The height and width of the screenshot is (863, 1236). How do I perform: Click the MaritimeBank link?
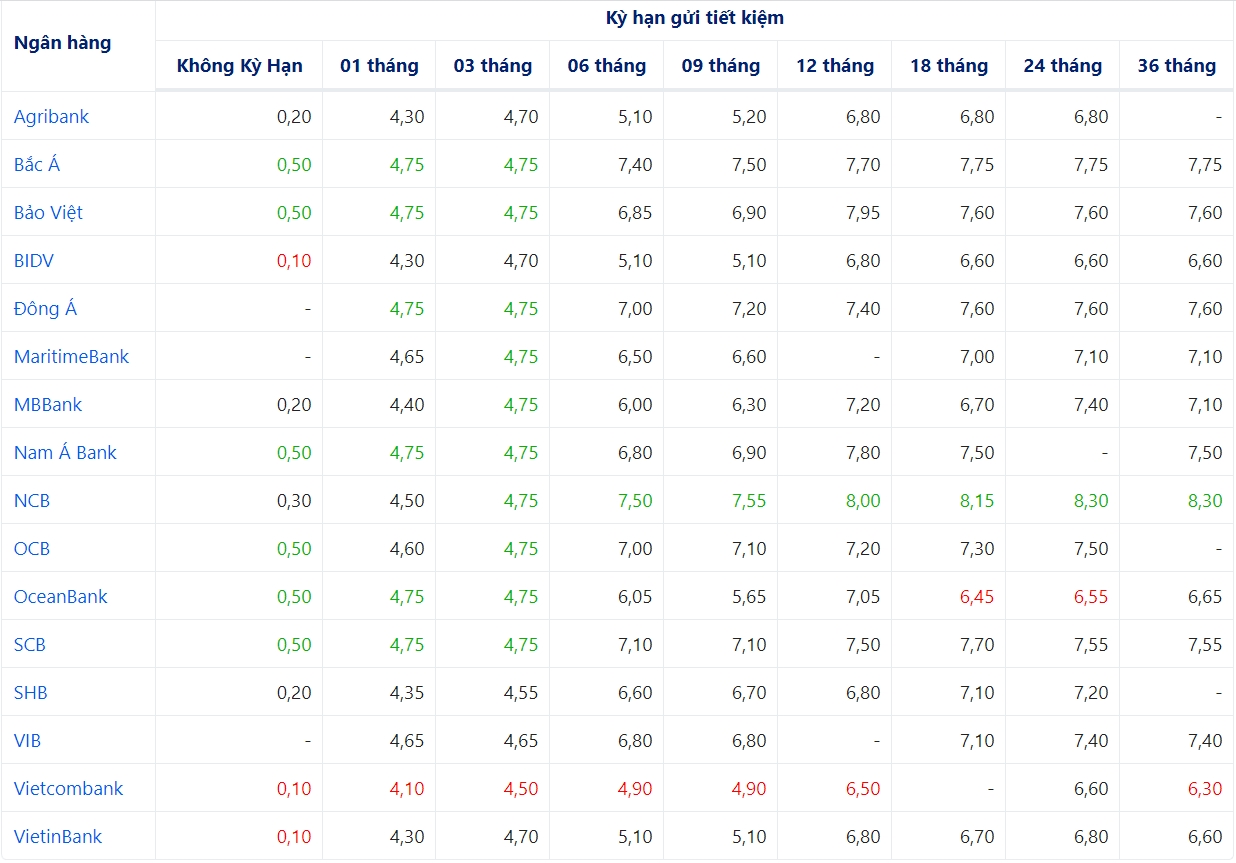pos(71,357)
